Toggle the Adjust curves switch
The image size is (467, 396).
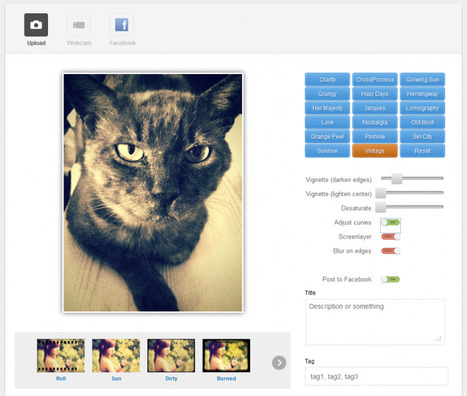tap(390, 222)
